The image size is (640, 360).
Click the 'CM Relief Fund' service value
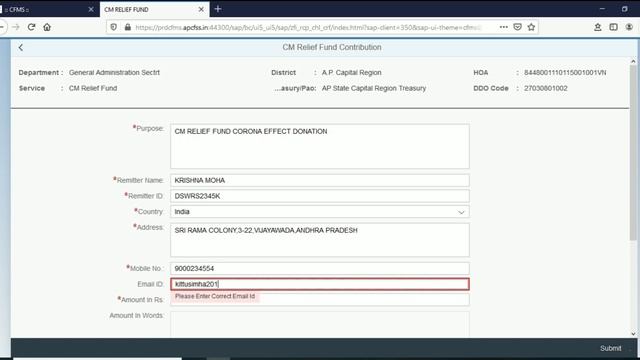tap(93, 88)
